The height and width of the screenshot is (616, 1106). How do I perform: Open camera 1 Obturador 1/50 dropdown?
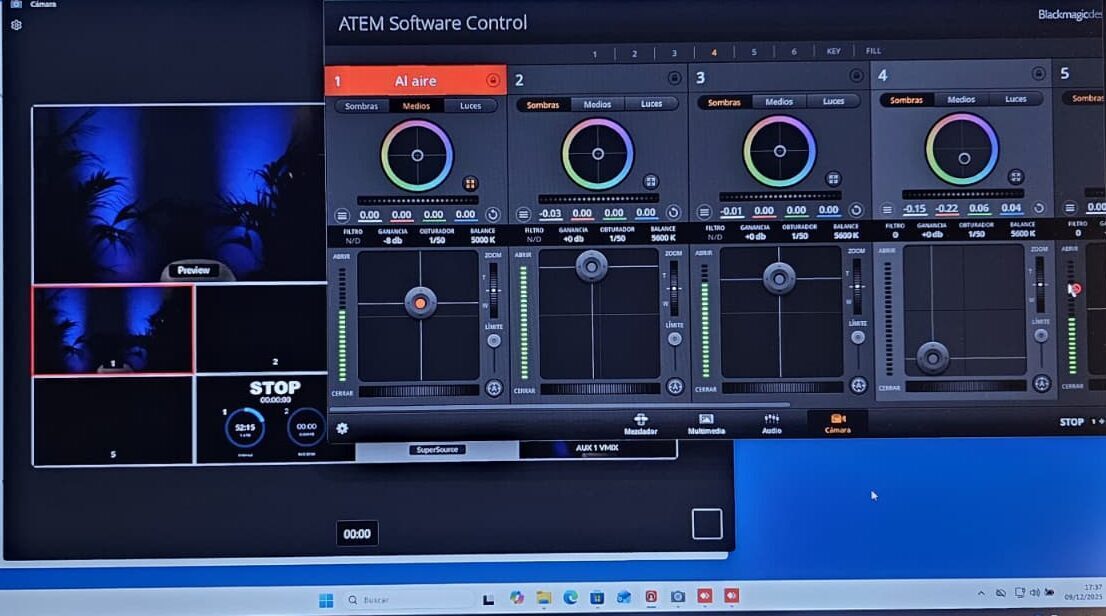[x=437, y=236]
